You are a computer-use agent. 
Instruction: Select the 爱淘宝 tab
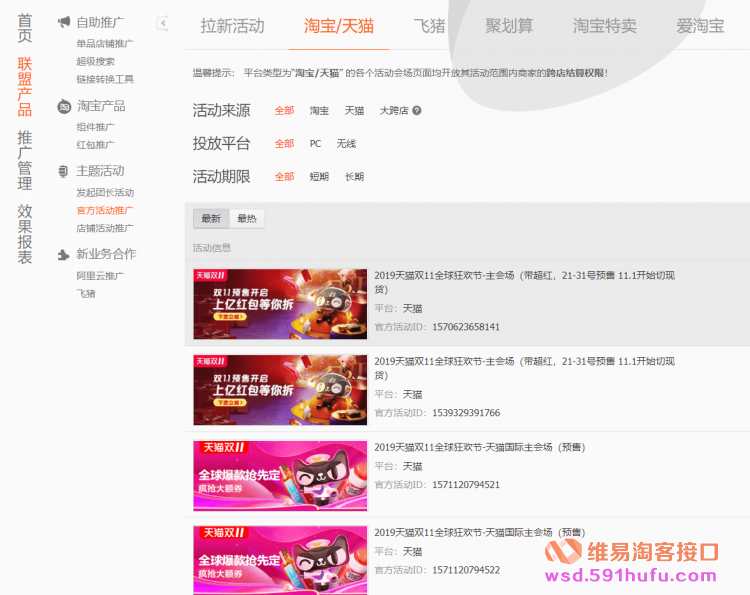pos(700,25)
